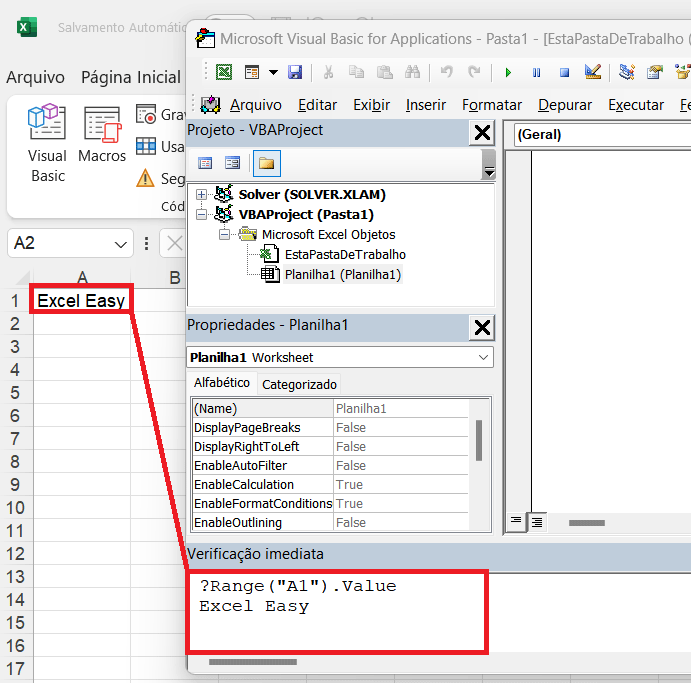Screen dimensions: 691x683
Task: Switch to the Categorizado tab
Action: (x=300, y=384)
